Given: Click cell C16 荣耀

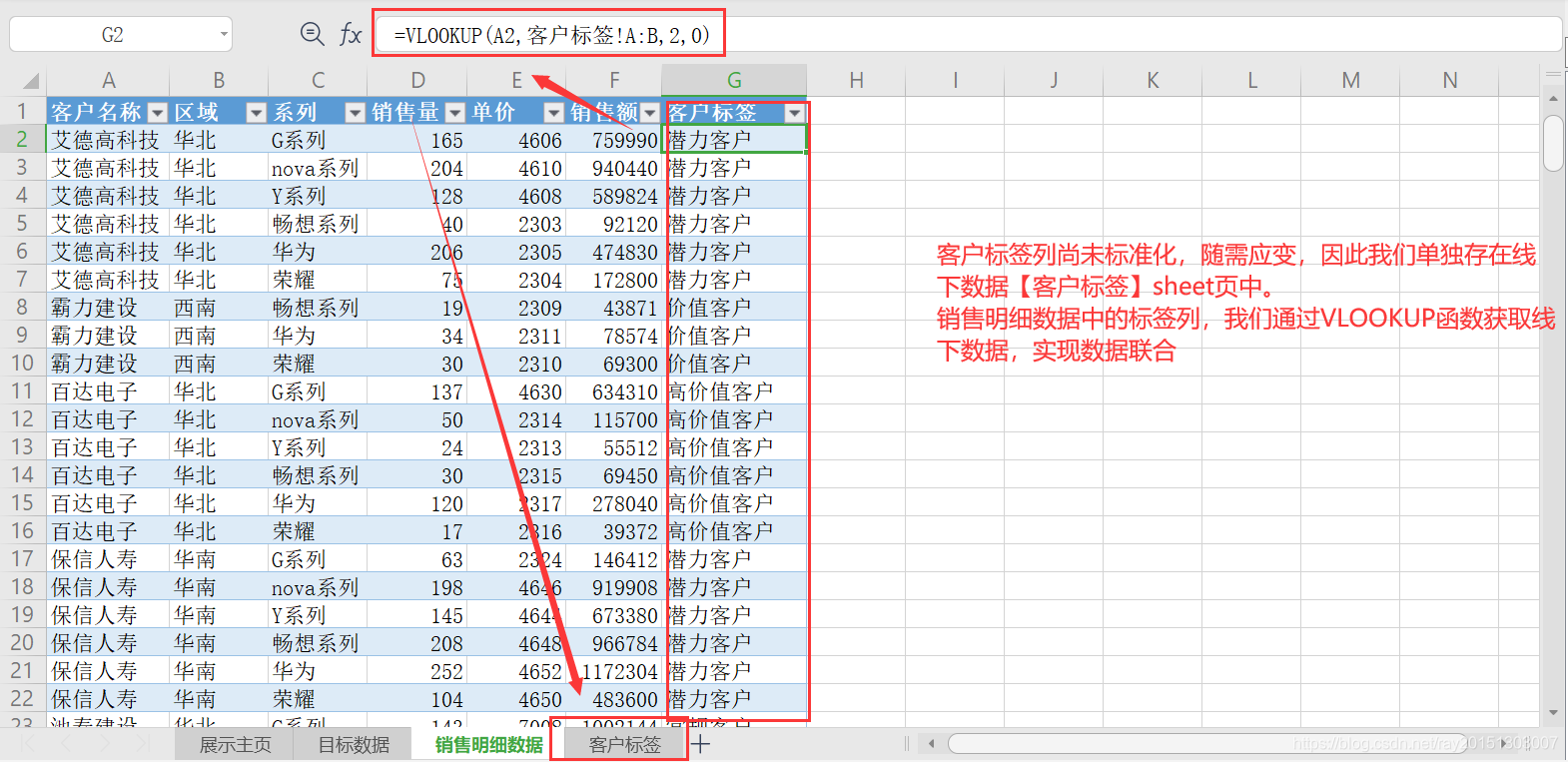Looking at the screenshot, I should coord(318,530).
